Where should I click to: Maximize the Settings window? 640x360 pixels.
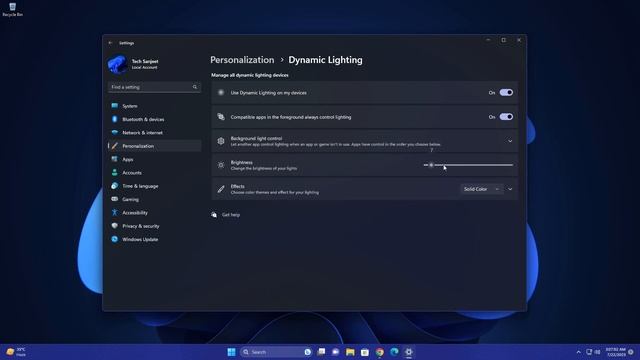coord(504,40)
